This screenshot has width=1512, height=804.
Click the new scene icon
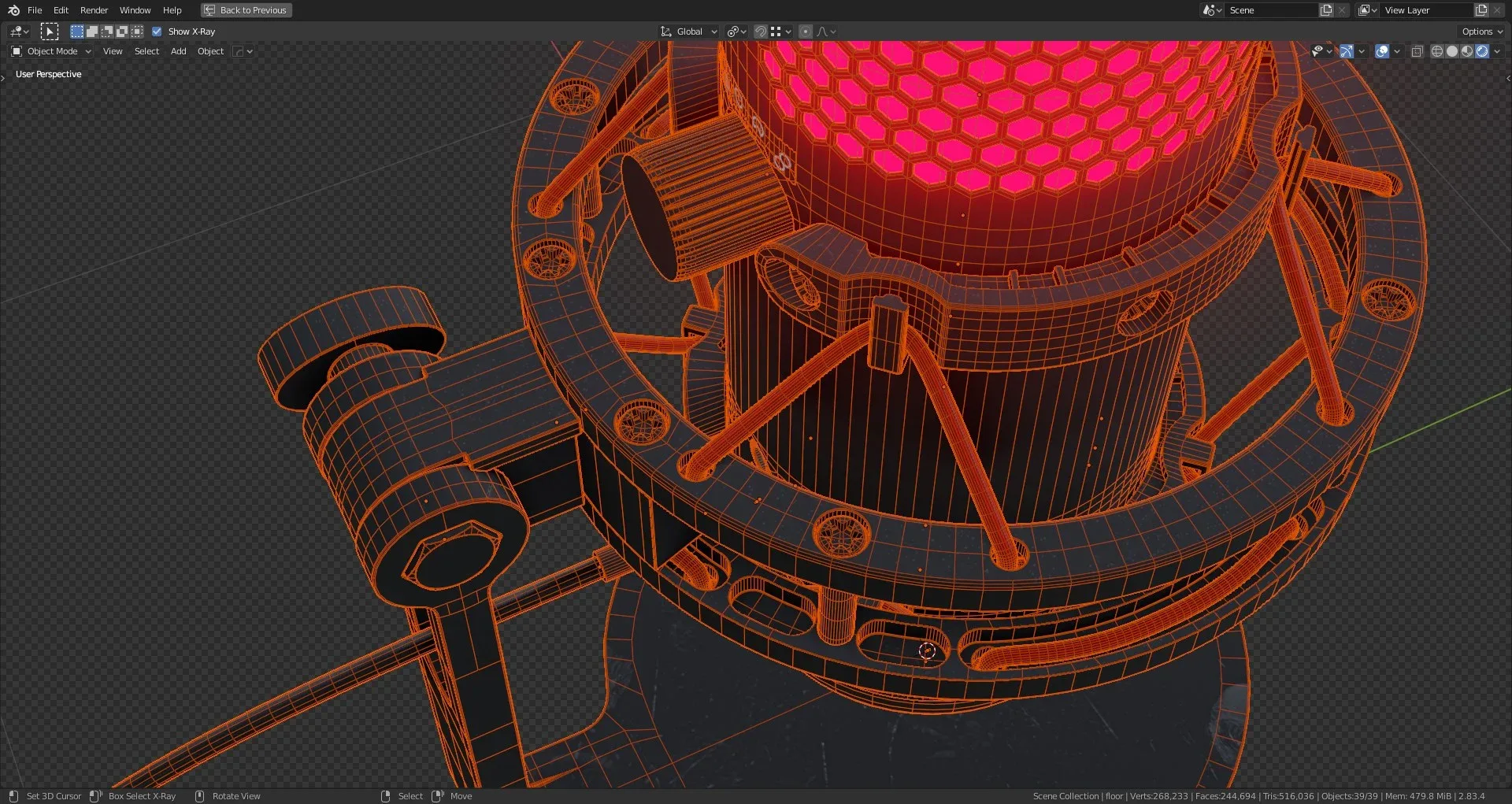tap(1326, 10)
